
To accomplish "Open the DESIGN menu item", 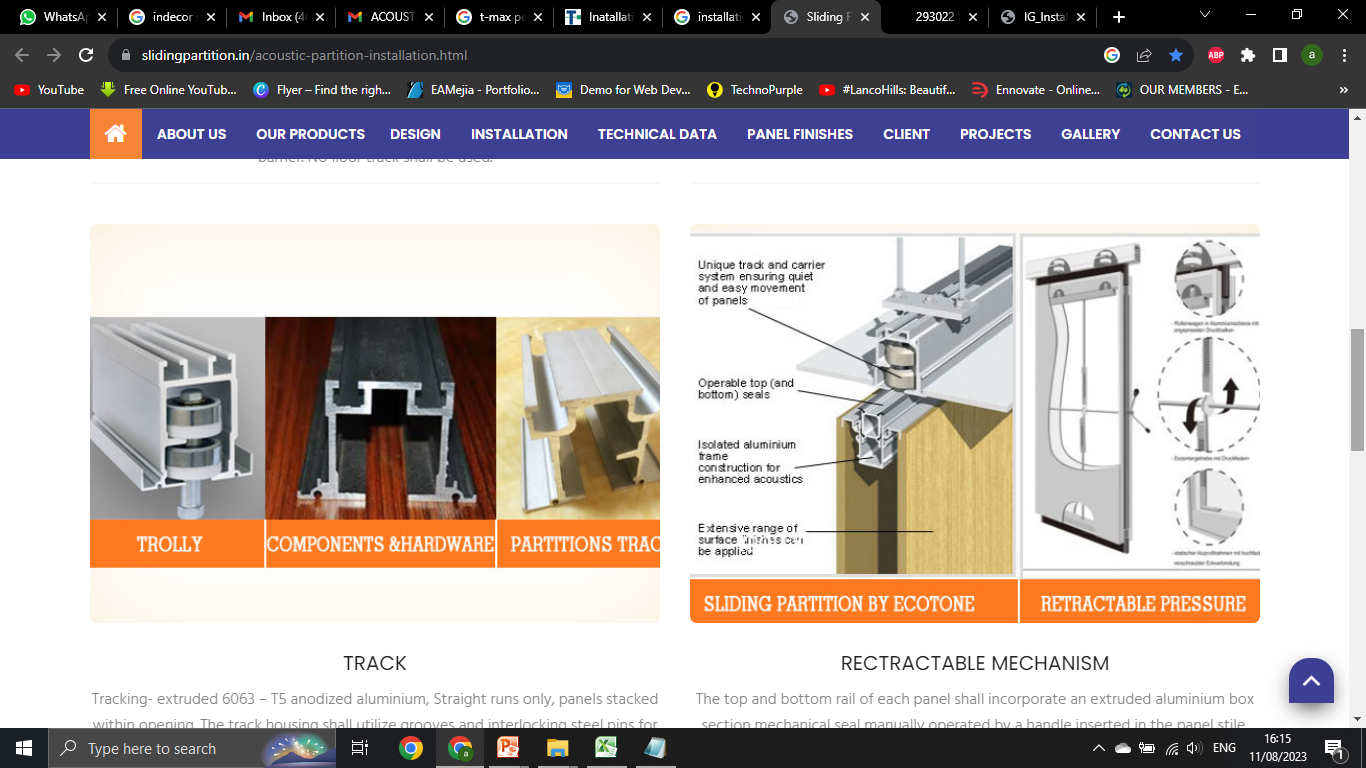I will pyautogui.click(x=415, y=134).
